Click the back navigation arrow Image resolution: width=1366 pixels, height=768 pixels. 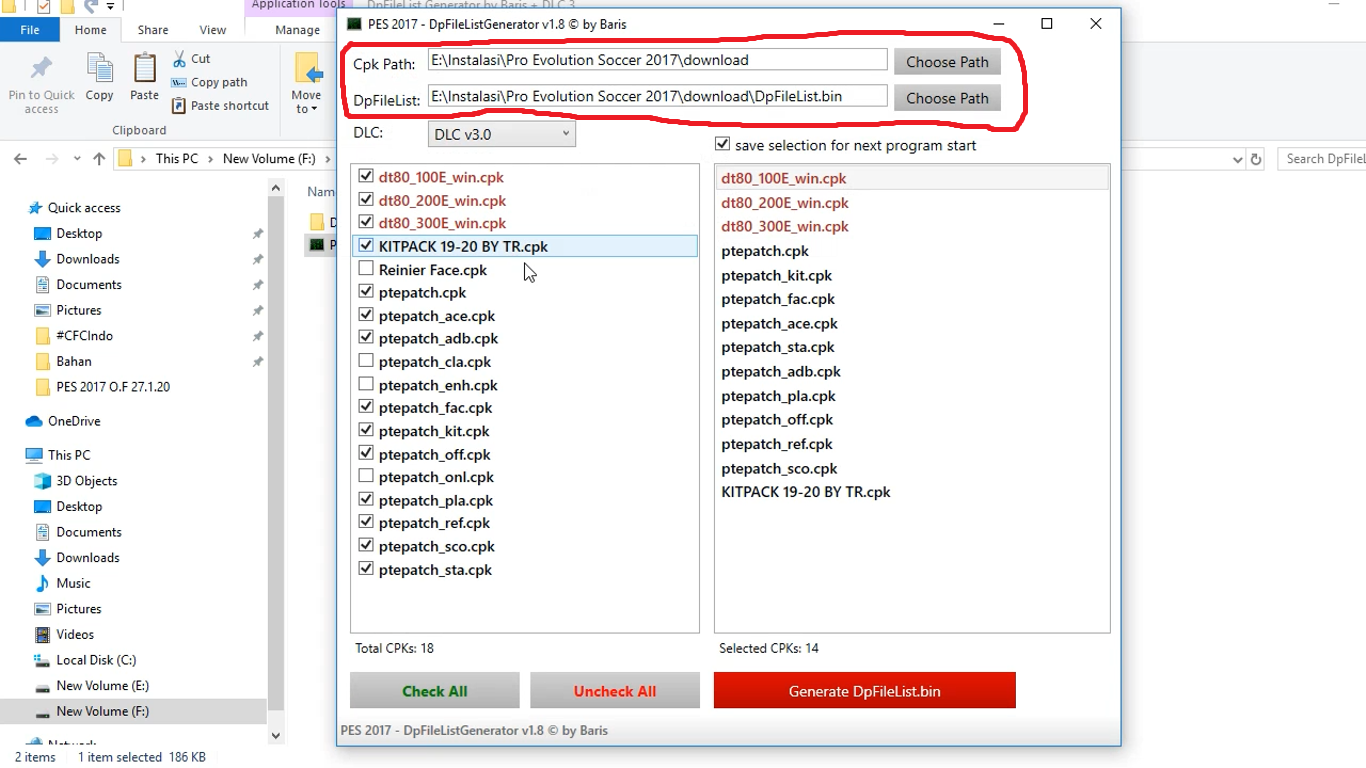(x=21, y=158)
